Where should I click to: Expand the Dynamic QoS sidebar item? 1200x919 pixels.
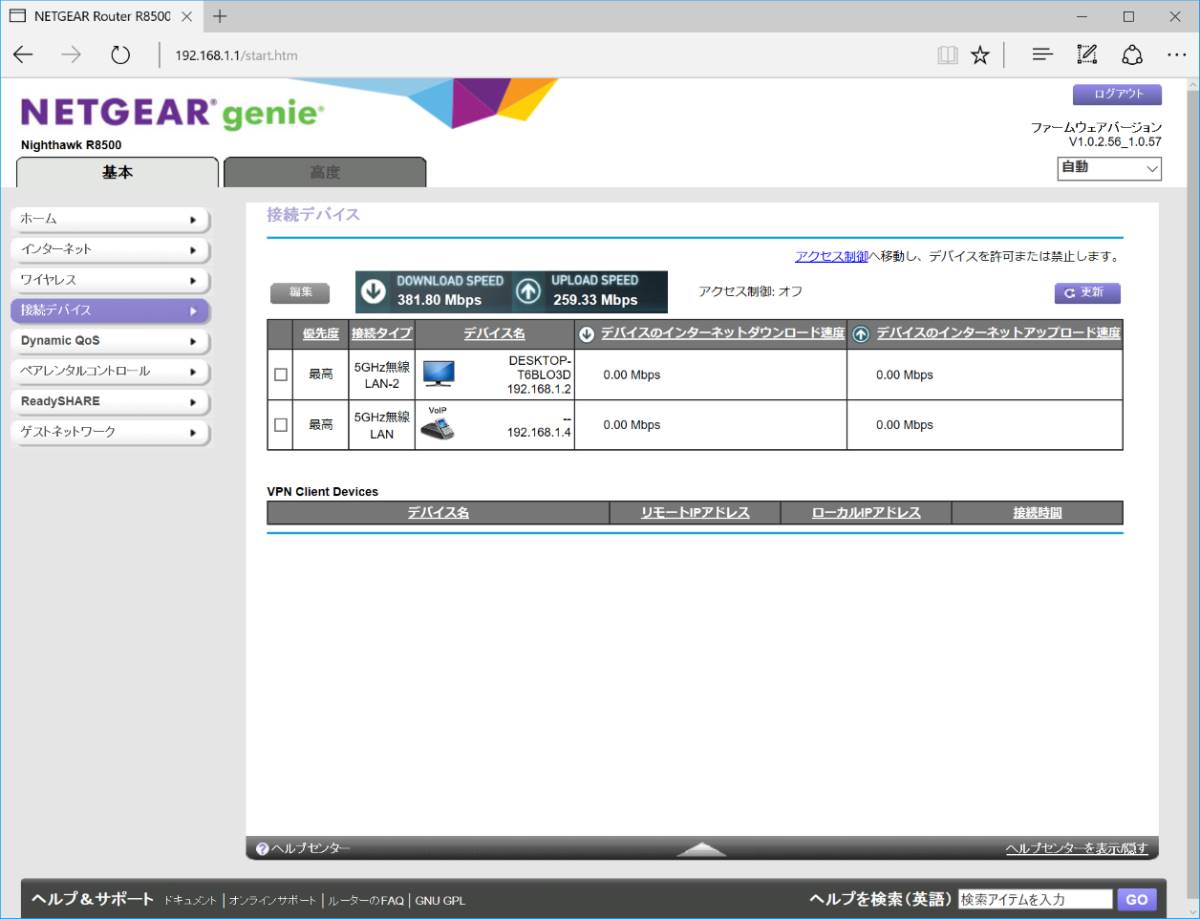pyautogui.click(x=109, y=341)
